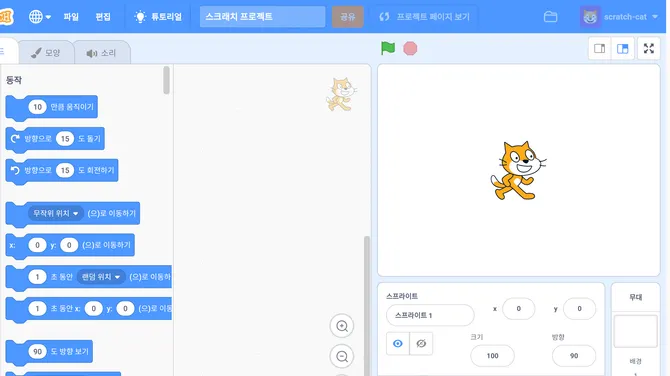Edit the sprite y position field

(579, 308)
